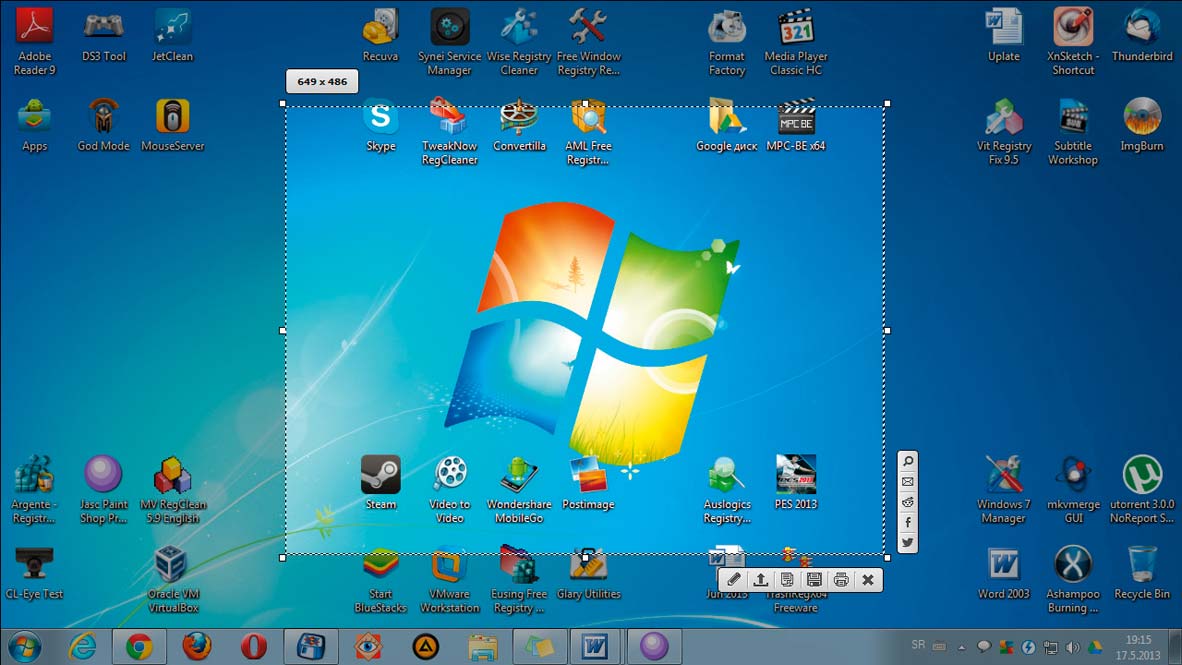Select the Video to Video desktop icon

(x=450, y=489)
